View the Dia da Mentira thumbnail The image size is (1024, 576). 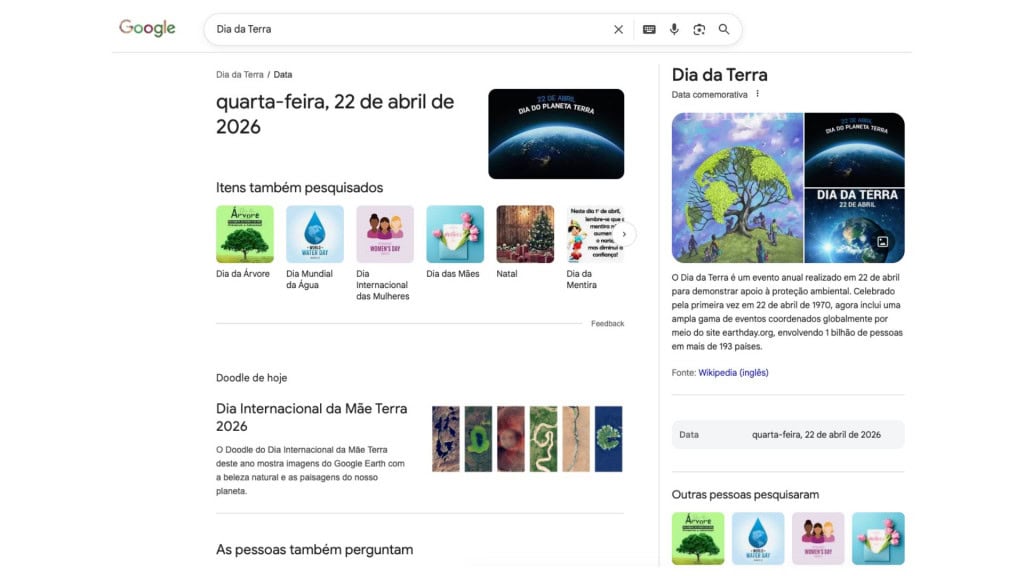coord(594,232)
